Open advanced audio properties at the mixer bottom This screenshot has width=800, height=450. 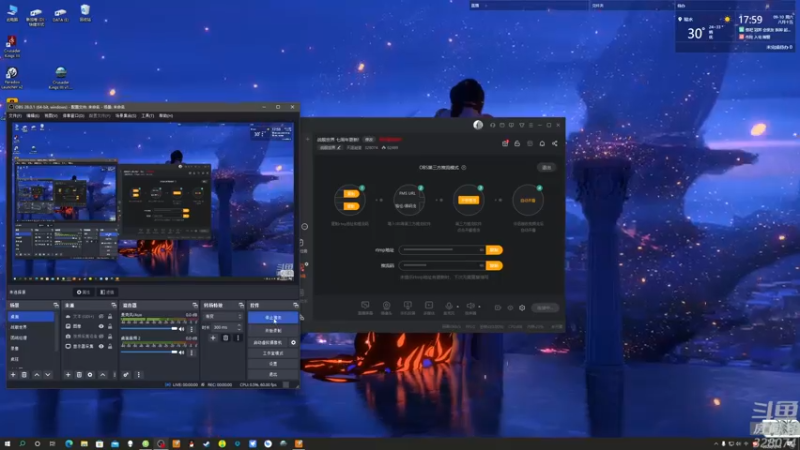pyautogui.click(x=126, y=374)
